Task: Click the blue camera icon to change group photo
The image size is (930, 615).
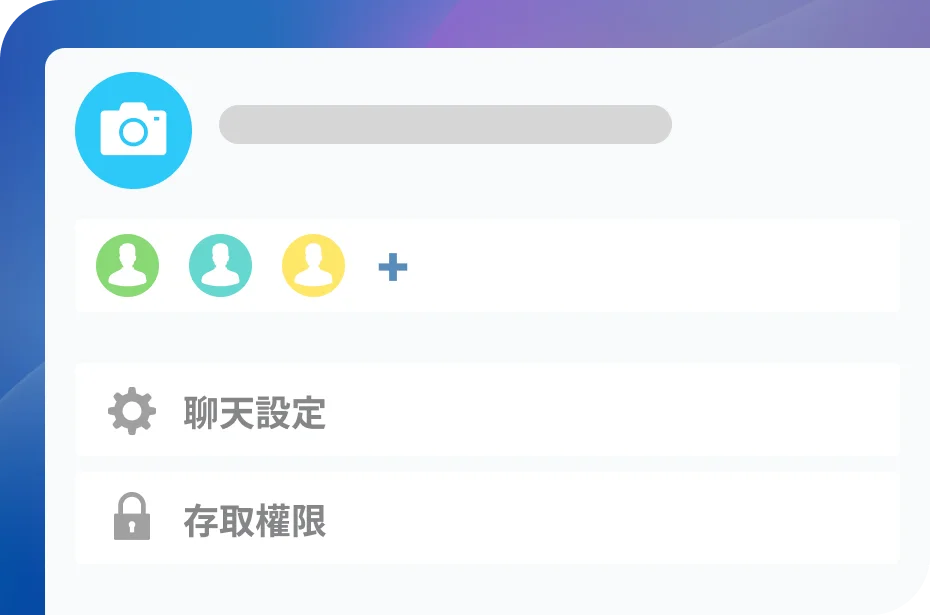Action: pos(133,130)
